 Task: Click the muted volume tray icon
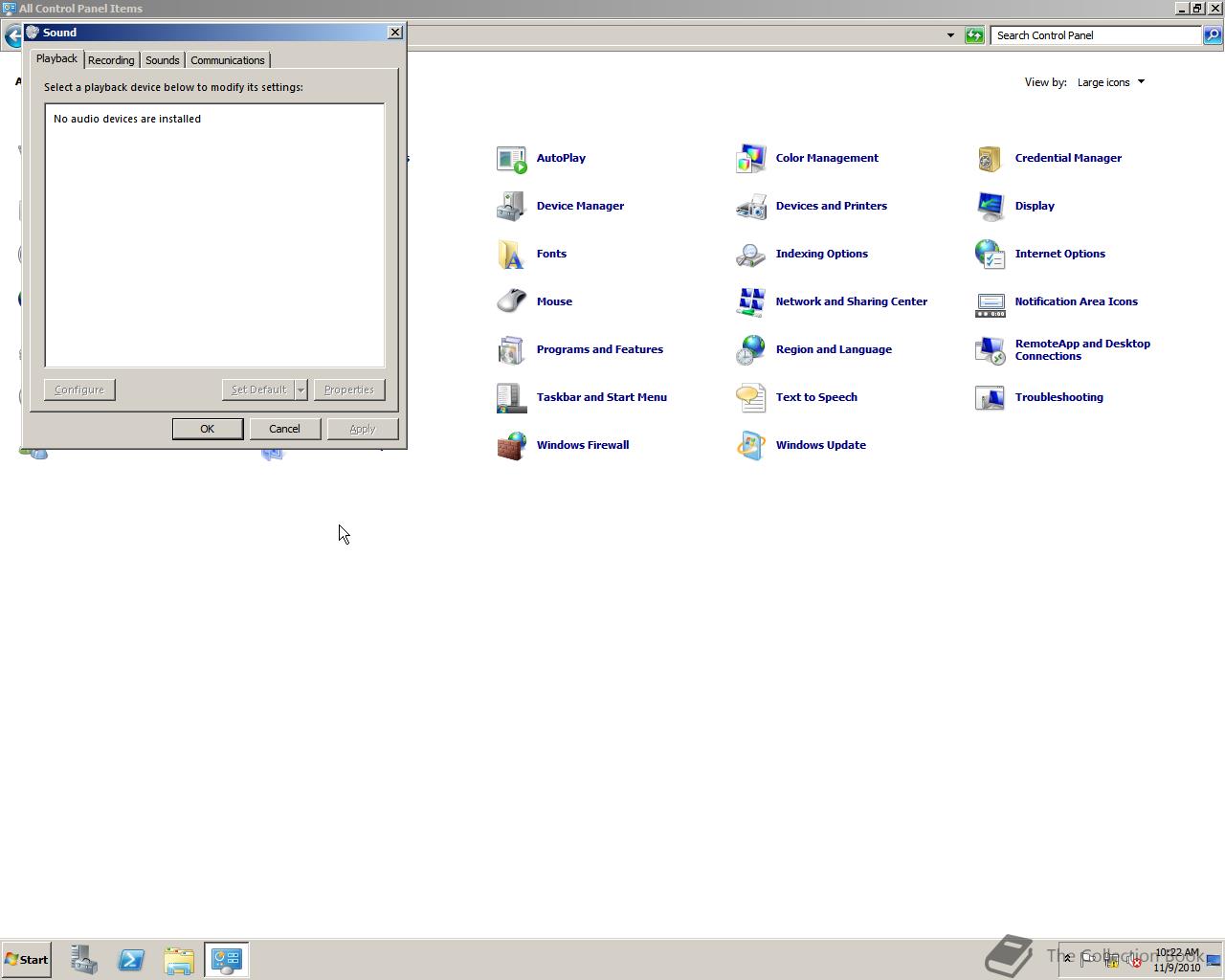(x=1132, y=960)
